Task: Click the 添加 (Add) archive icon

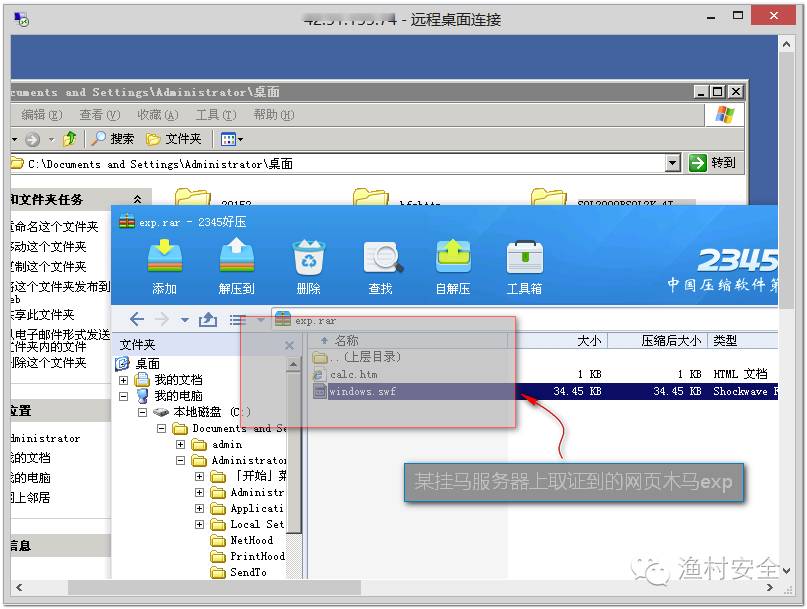Action: (x=164, y=255)
